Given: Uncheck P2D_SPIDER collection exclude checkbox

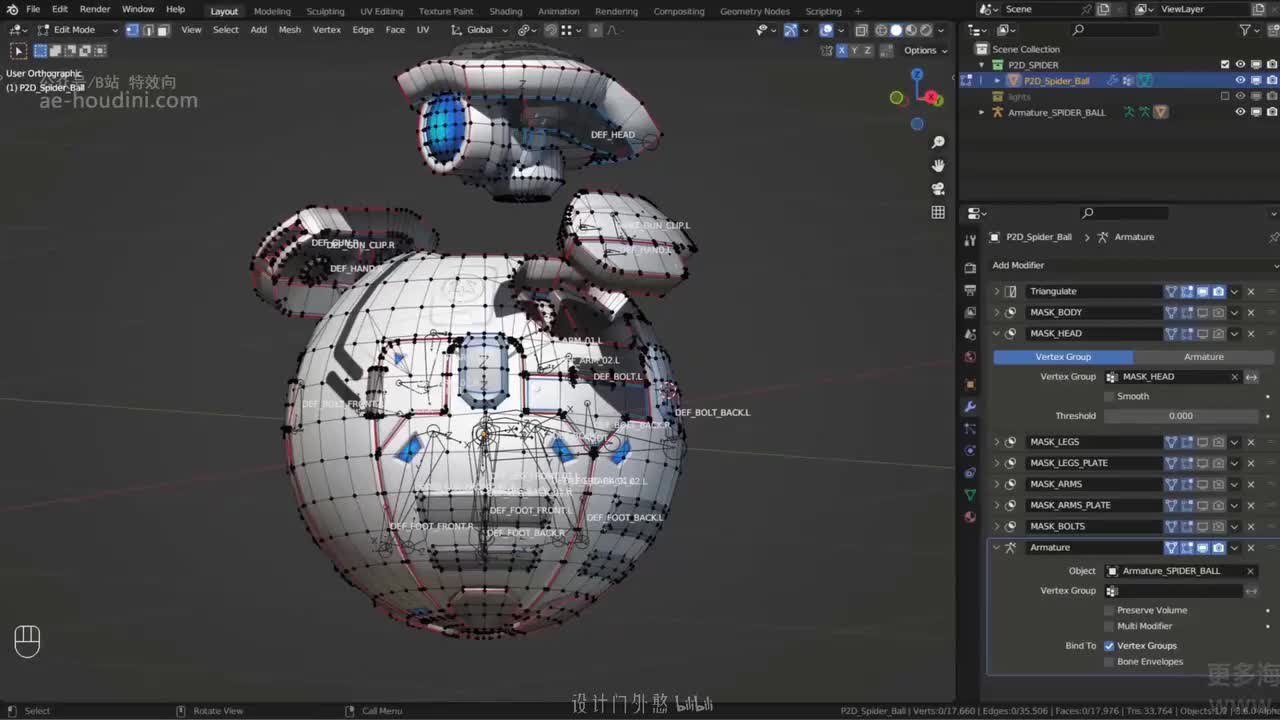Looking at the screenshot, I should (x=1225, y=65).
